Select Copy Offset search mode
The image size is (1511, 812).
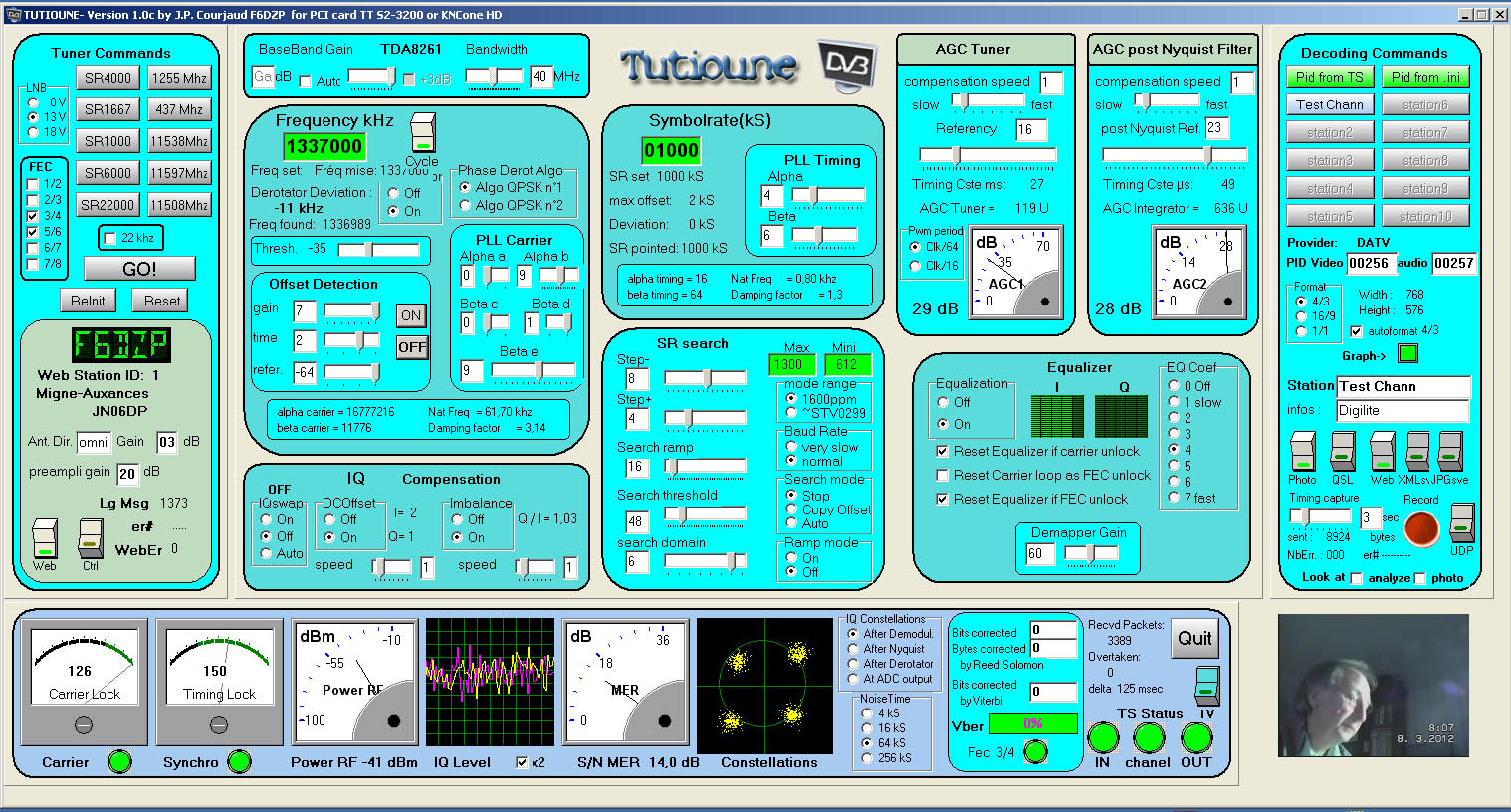click(791, 509)
